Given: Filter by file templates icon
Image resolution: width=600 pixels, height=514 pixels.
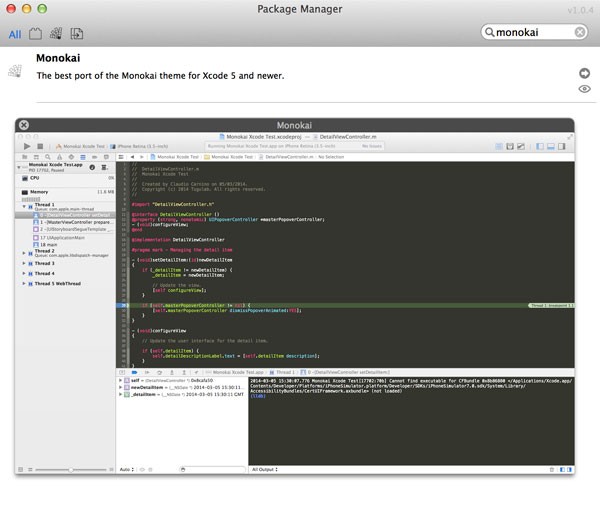Looking at the screenshot, I should [77, 34].
